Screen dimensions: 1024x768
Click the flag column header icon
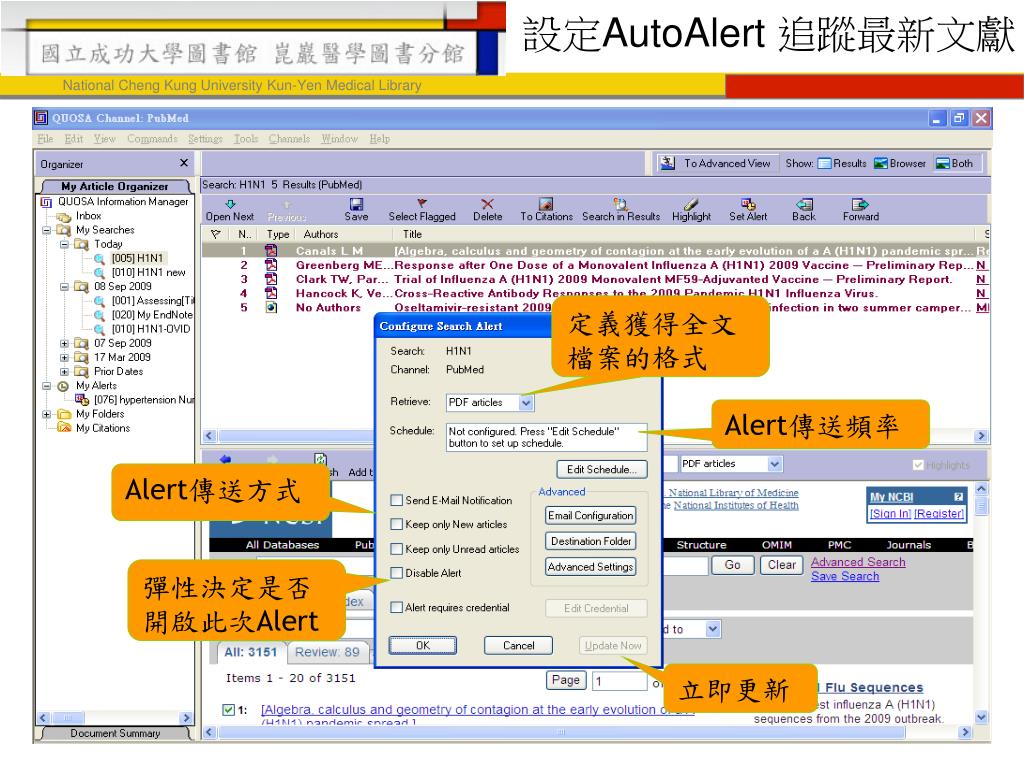pos(216,234)
